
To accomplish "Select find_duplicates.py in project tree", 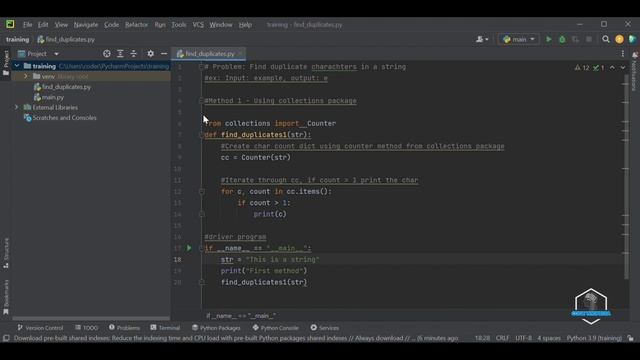I will [62, 87].
